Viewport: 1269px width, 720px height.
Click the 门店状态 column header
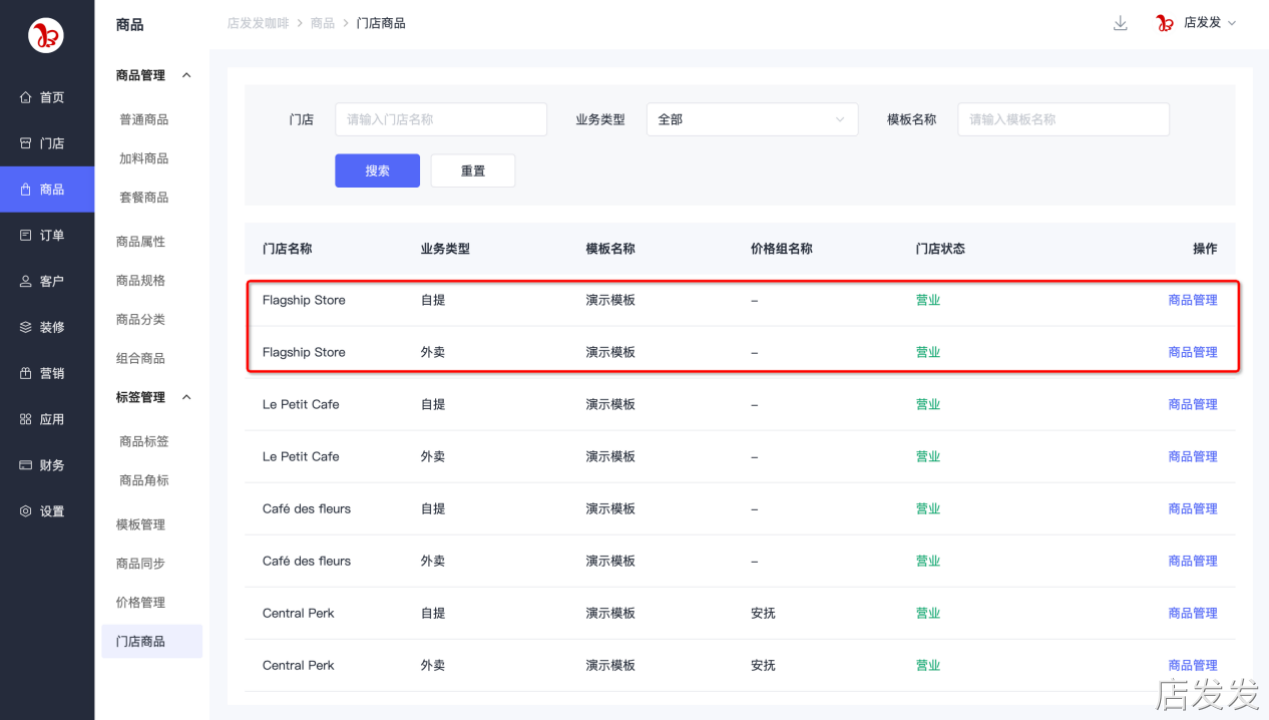point(940,248)
